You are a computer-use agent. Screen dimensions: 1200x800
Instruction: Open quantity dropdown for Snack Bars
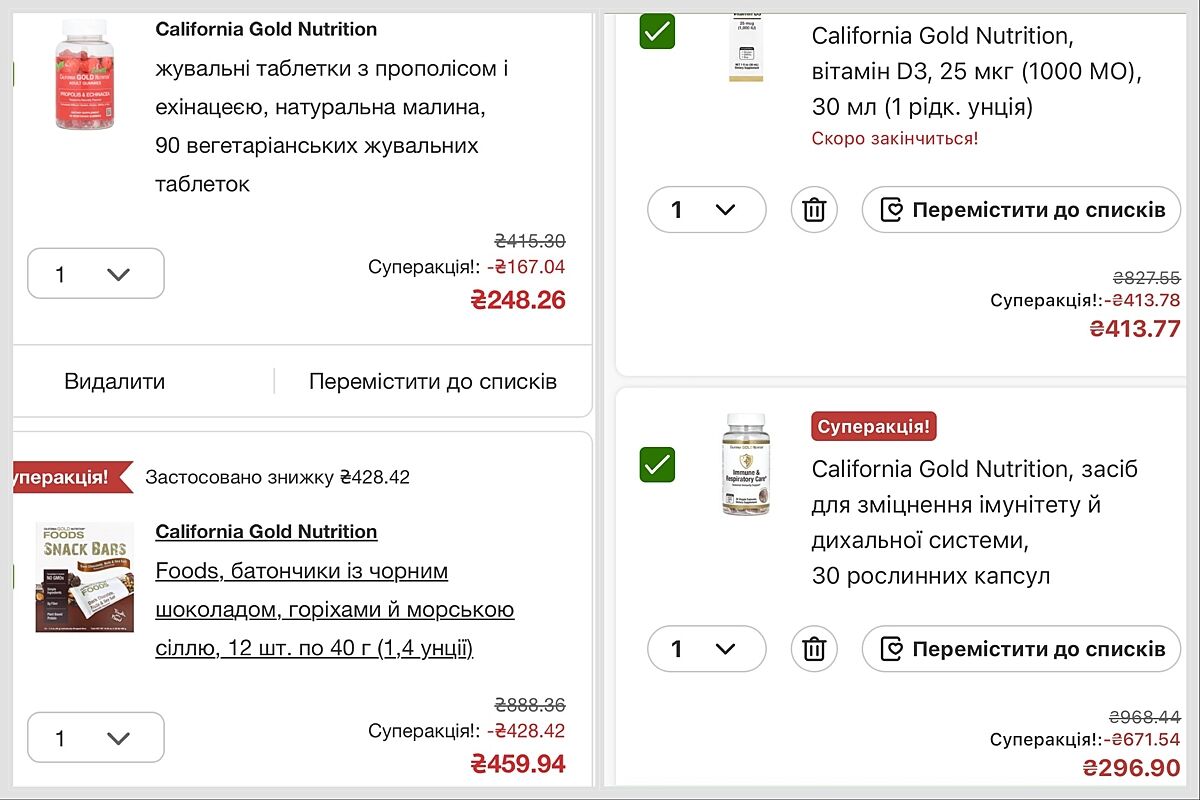point(96,738)
